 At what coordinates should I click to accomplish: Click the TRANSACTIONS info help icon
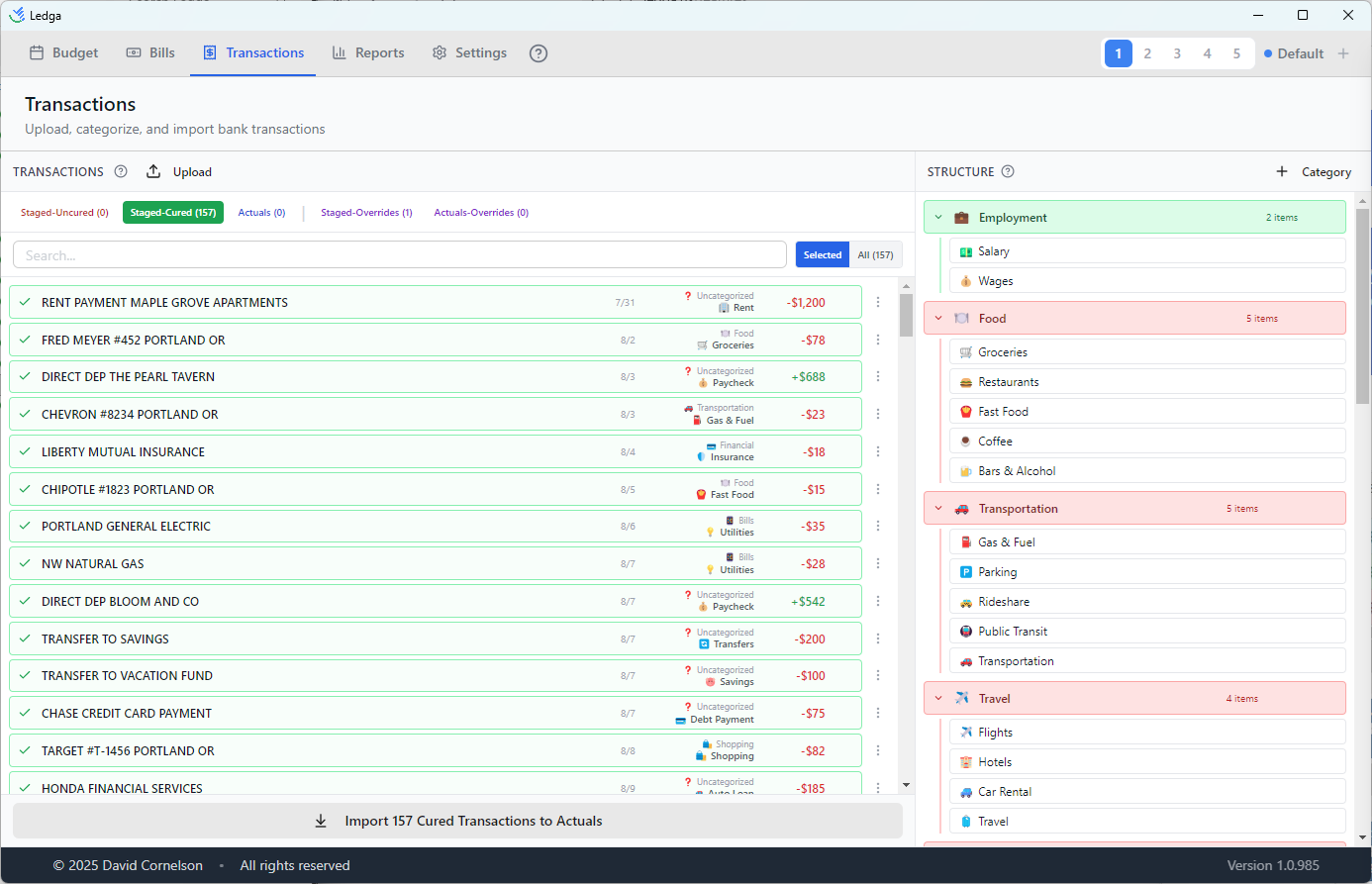[x=121, y=171]
